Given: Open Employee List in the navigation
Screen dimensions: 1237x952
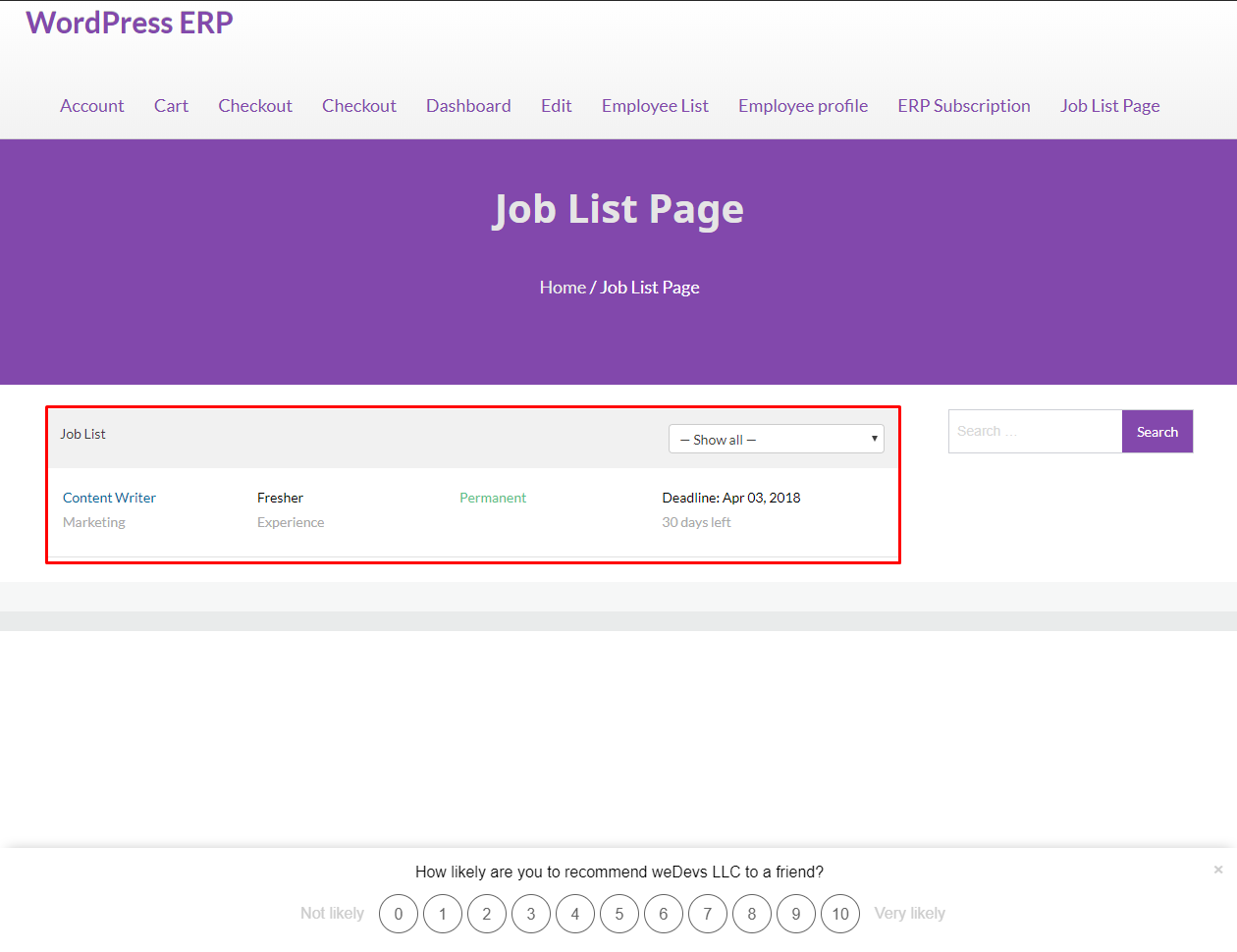Looking at the screenshot, I should [655, 106].
